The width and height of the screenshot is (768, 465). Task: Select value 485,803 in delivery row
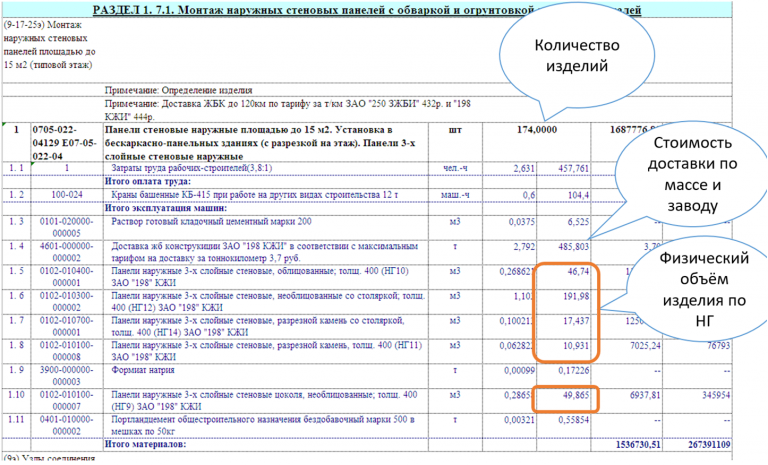coord(574,246)
